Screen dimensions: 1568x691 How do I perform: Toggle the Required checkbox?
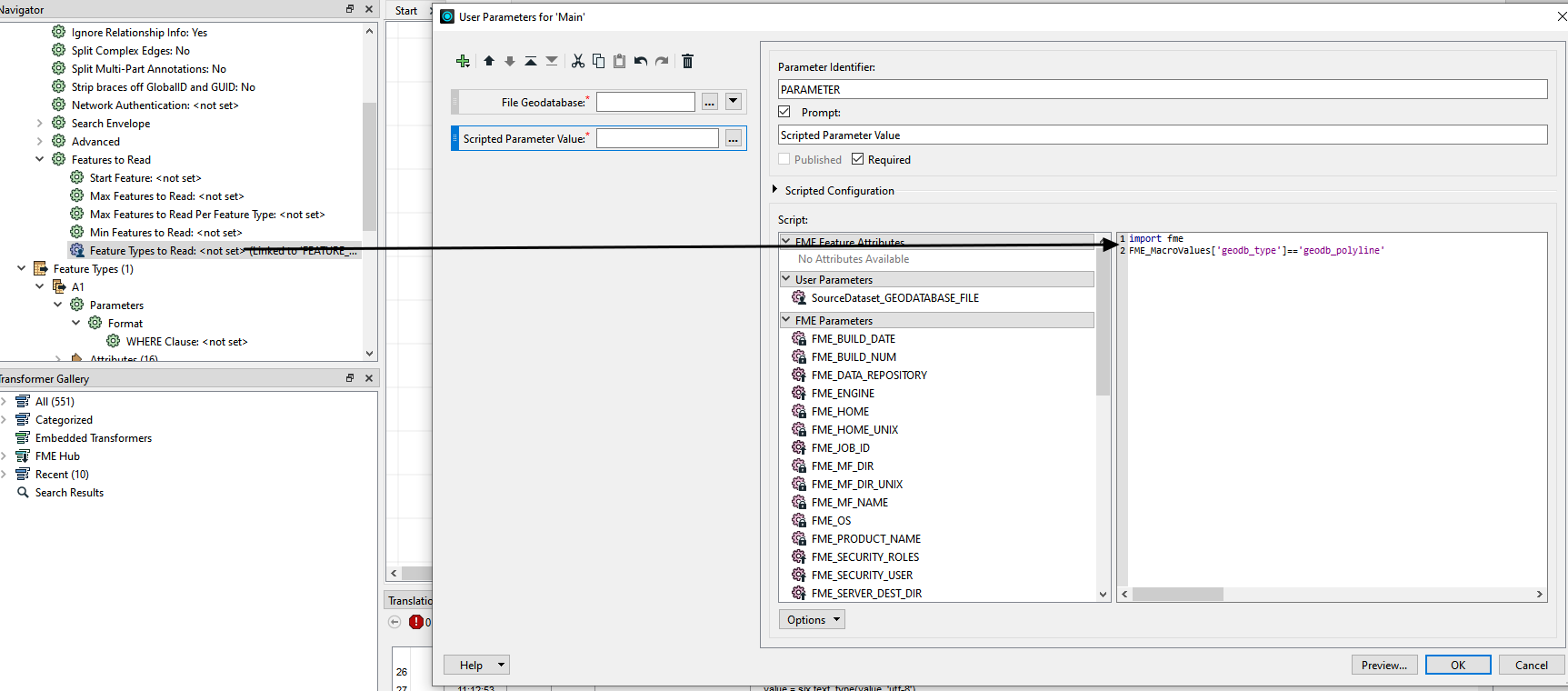(857, 159)
